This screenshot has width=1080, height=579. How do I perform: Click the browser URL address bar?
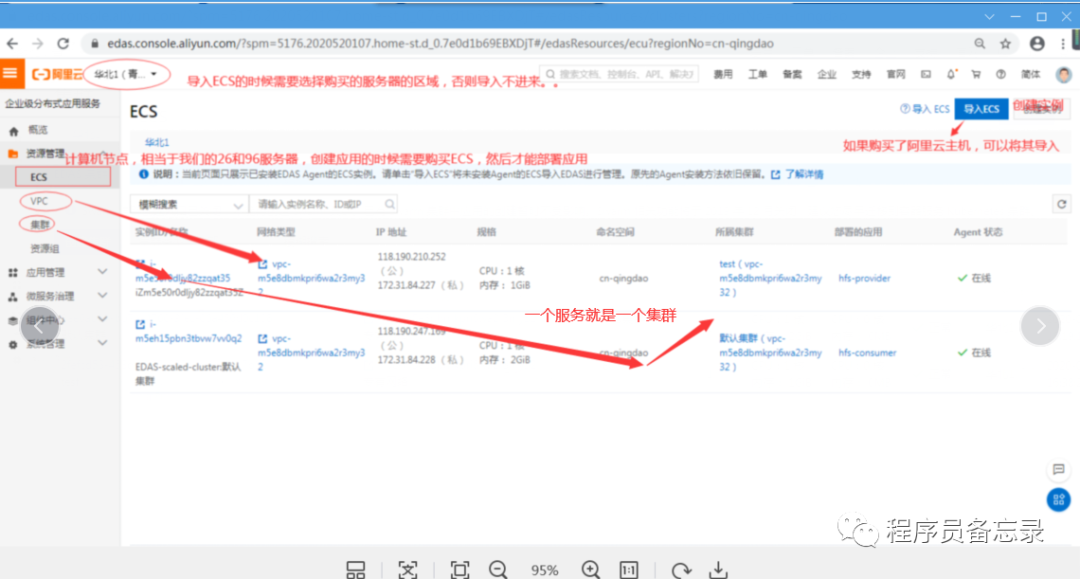[441, 43]
